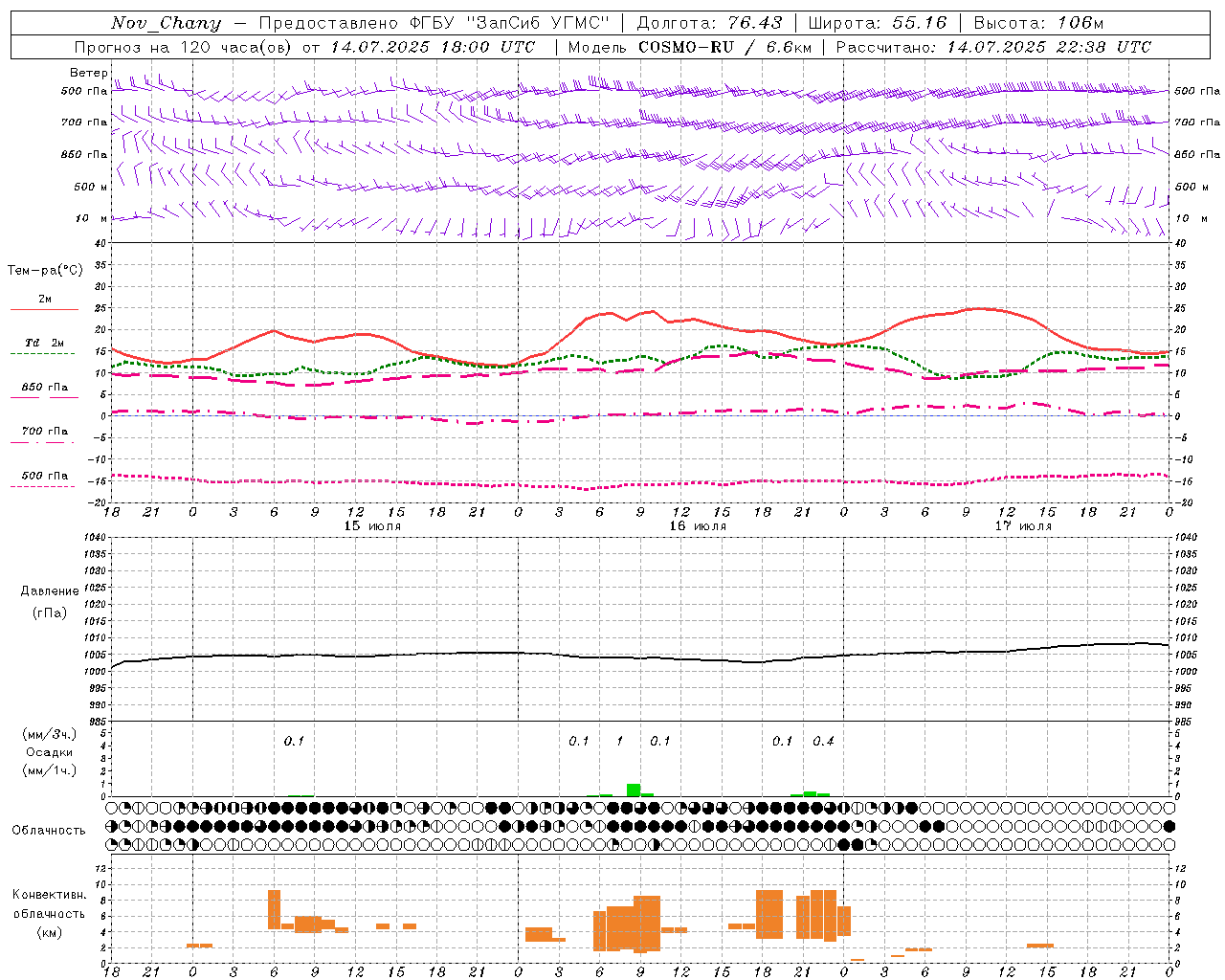The height and width of the screenshot is (980, 1225).
Task: Click the '15 июля' date label
Action: tap(372, 526)
